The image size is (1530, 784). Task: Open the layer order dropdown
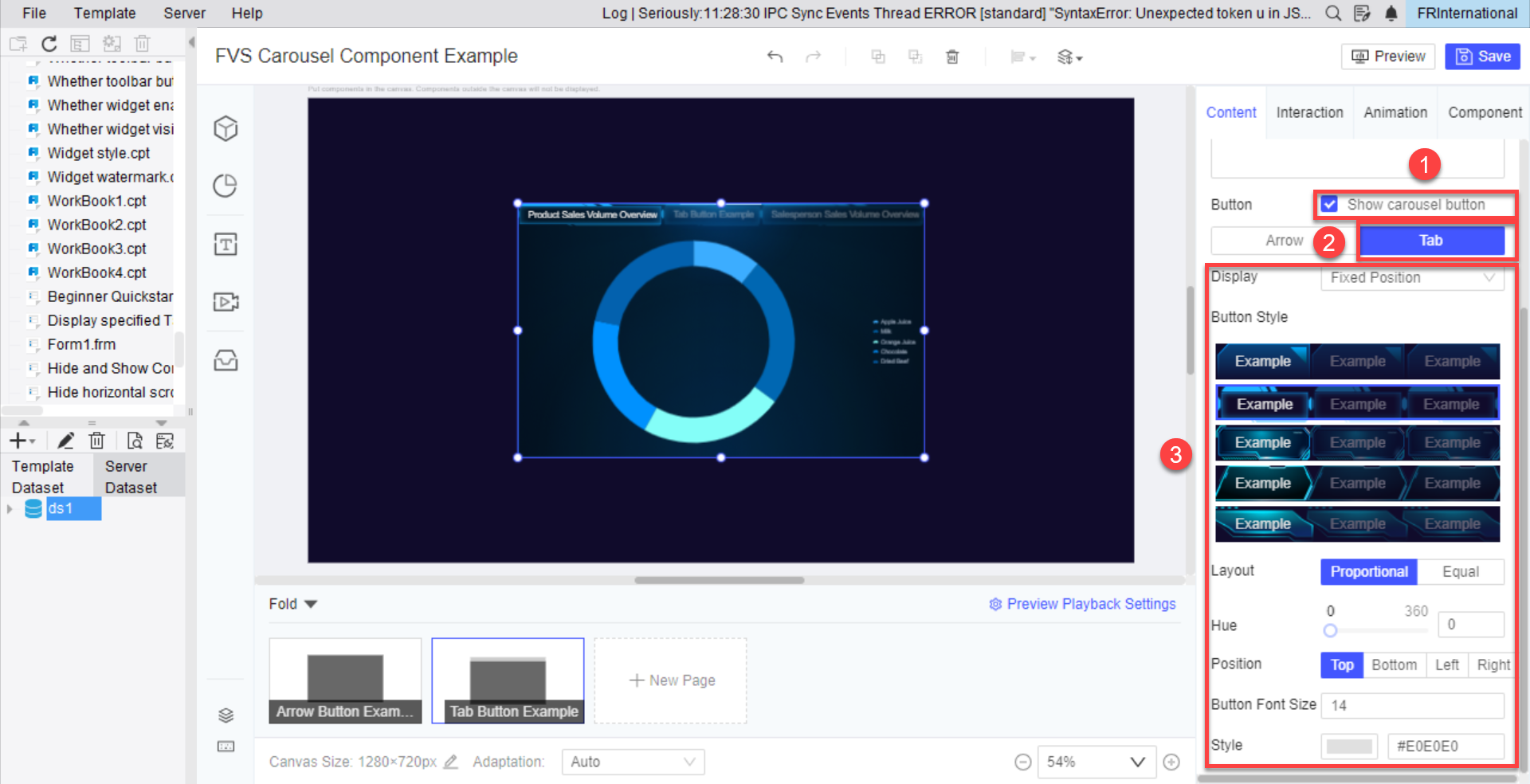[1069, 57]
